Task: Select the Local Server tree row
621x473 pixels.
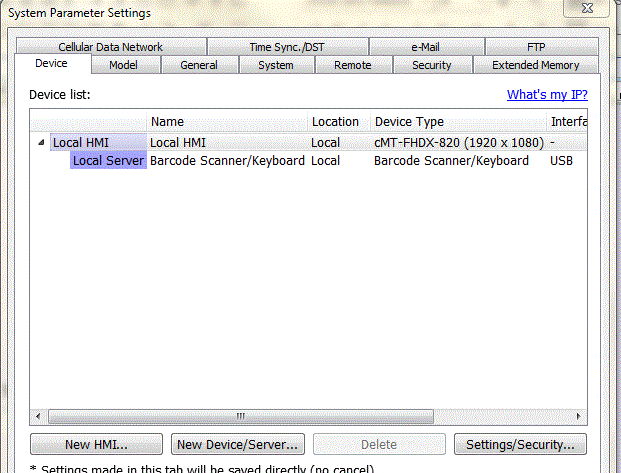Action: (109, 161)
